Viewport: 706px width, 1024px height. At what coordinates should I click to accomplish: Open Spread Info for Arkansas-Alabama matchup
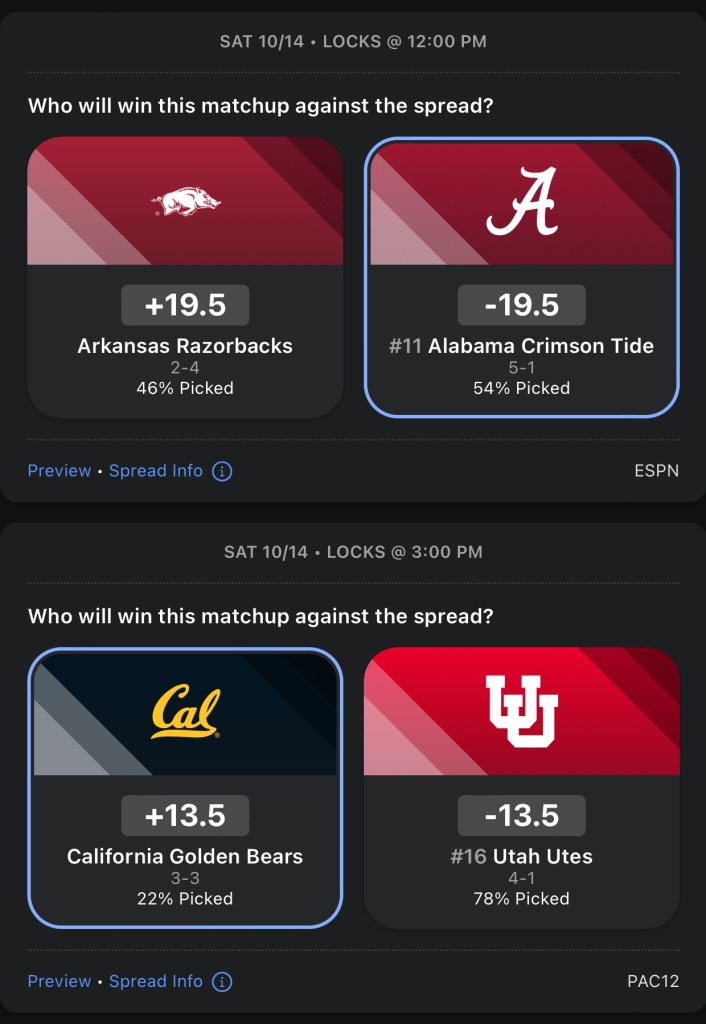156,471
